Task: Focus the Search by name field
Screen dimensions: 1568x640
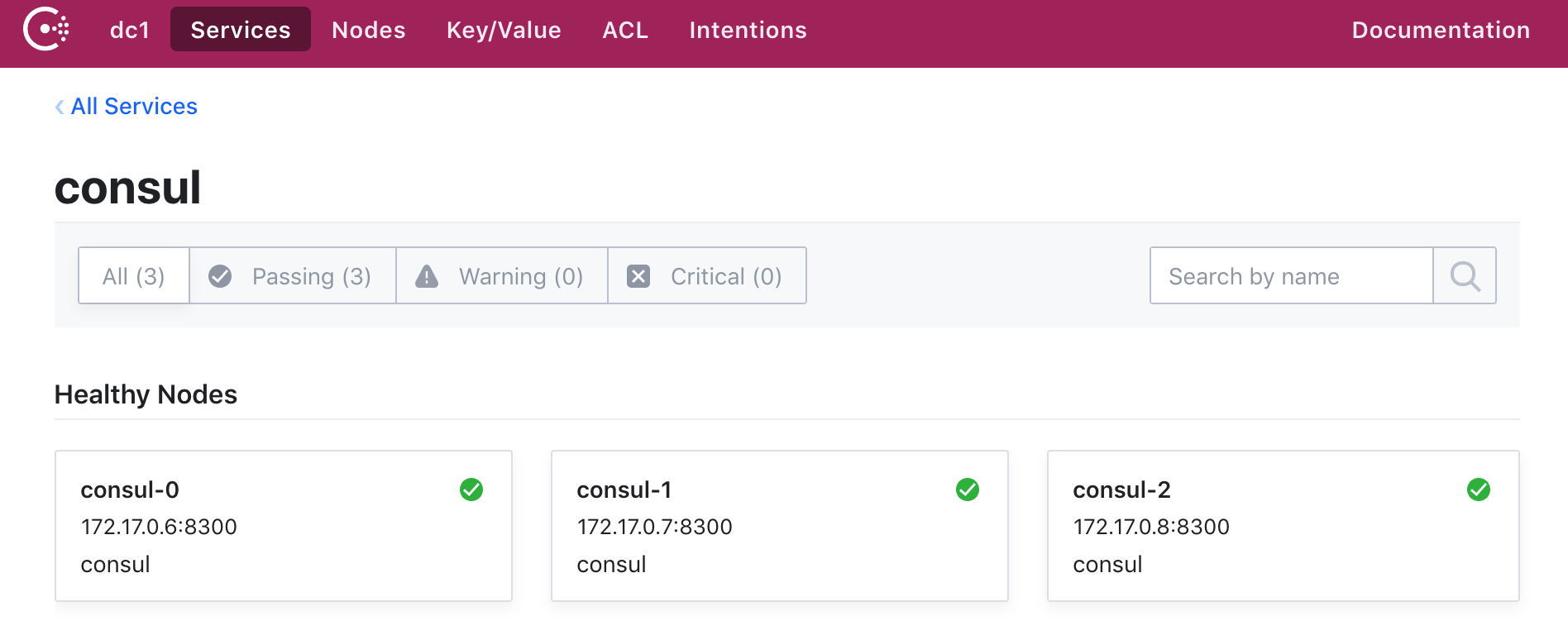Action: click(1290, 276)
